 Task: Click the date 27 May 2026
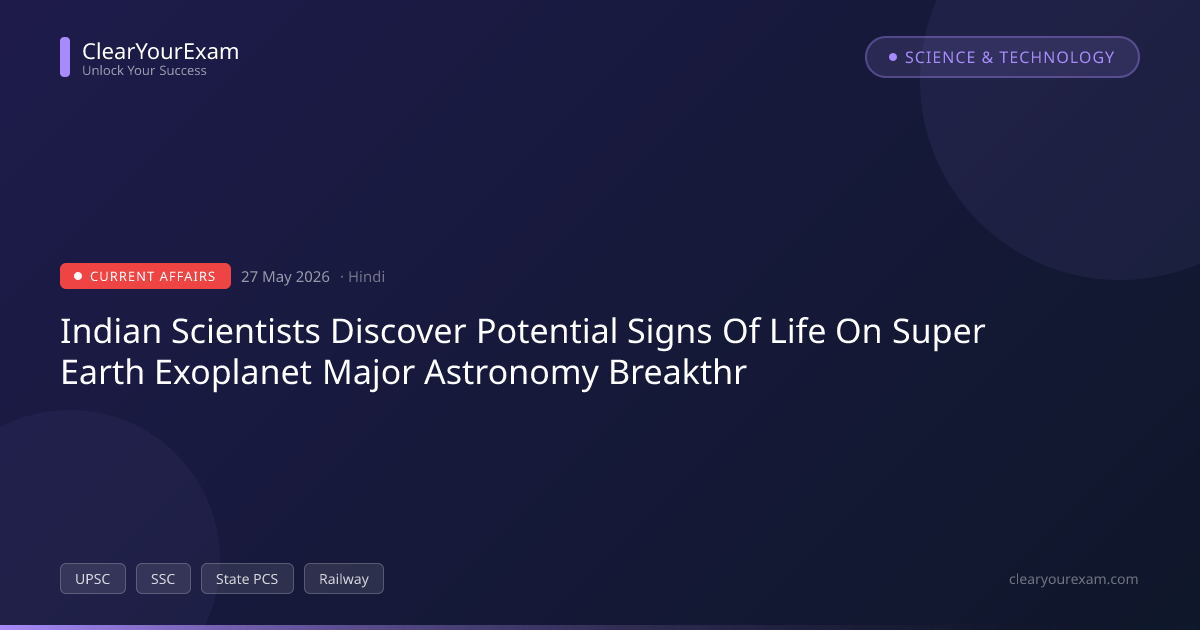(285, 277)
